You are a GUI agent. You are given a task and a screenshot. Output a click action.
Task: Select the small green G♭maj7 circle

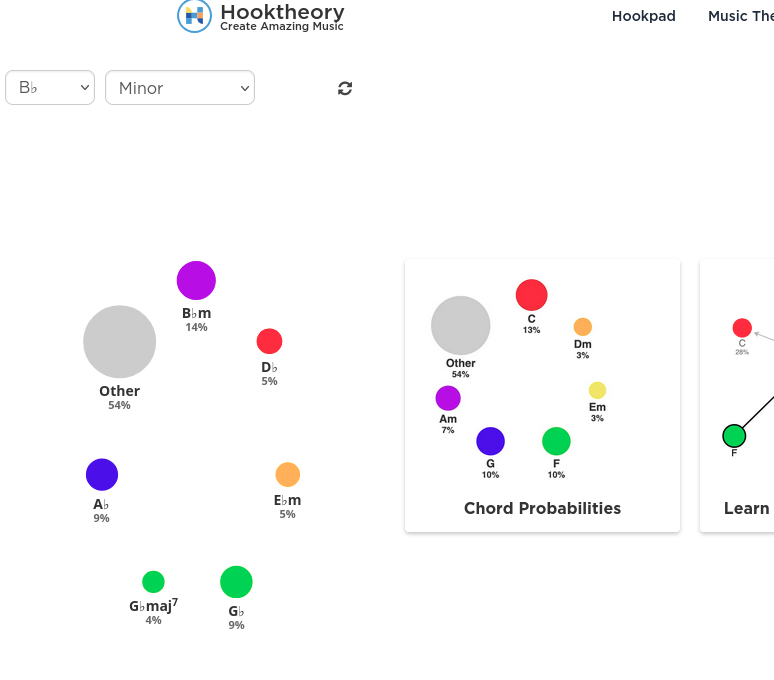pos(153,582)
